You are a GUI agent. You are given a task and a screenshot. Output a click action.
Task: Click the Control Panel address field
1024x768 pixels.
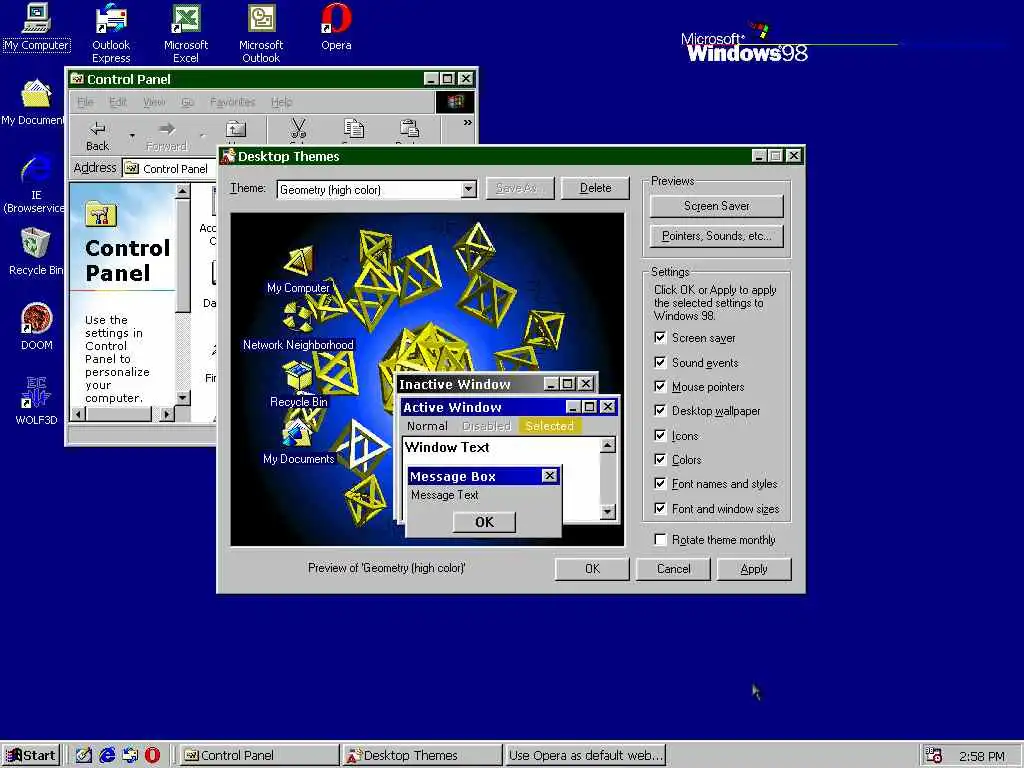(x=171, y=168)
